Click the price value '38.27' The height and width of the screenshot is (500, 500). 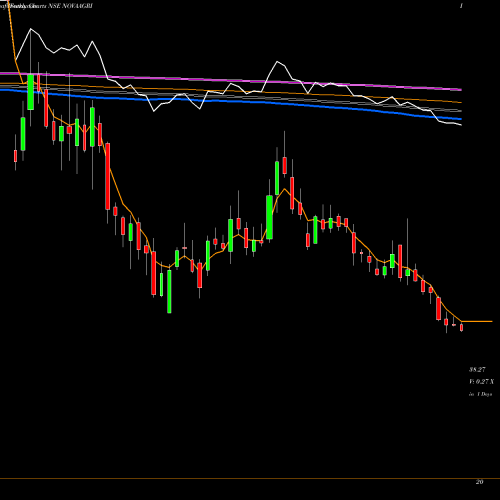point(477,370)
